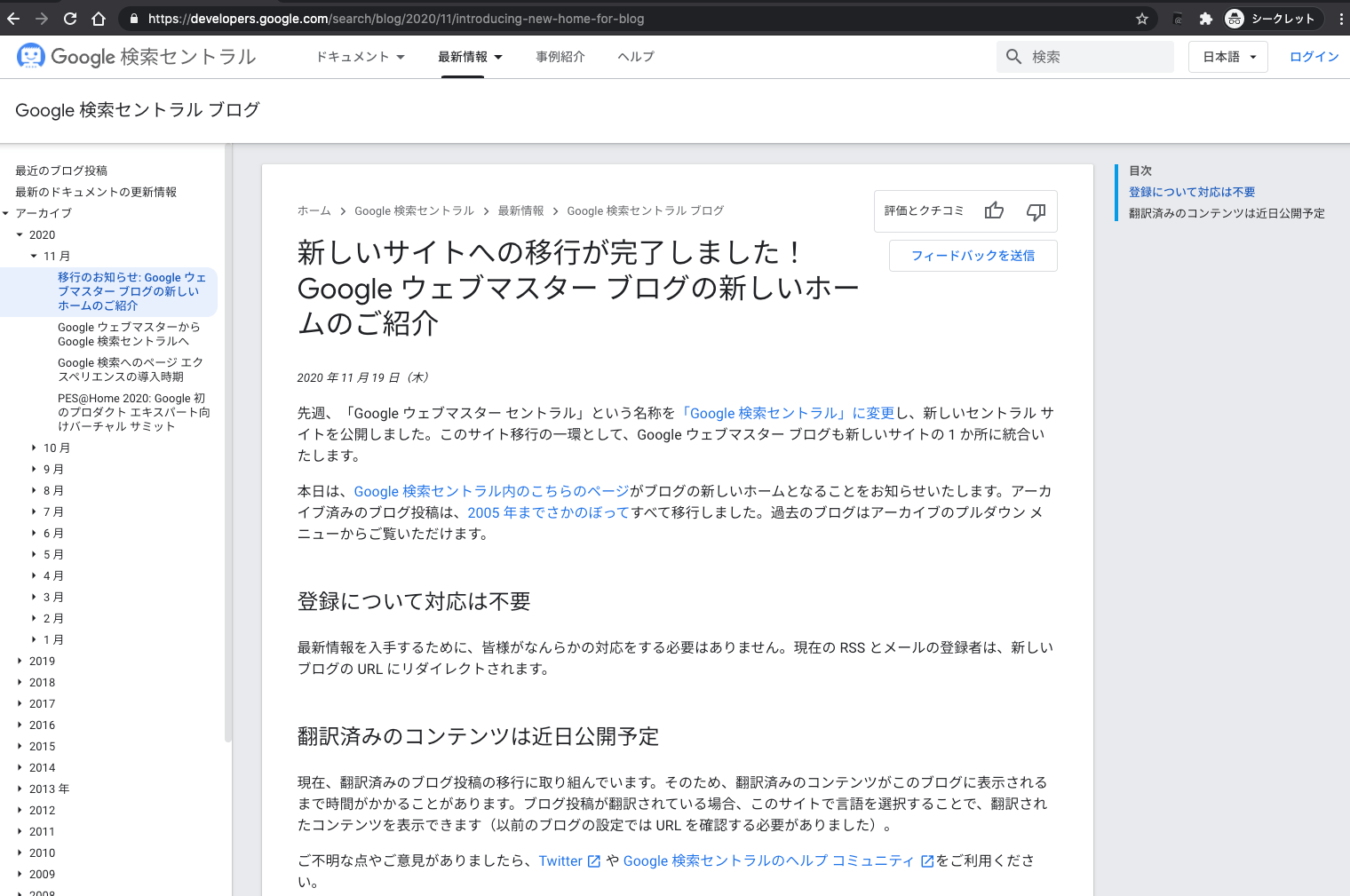Viewport: 1350px width, 896px height.
Task: Follow the Google 検索セントラル内のこちらのページ link
Action: [x=492, y=491]
